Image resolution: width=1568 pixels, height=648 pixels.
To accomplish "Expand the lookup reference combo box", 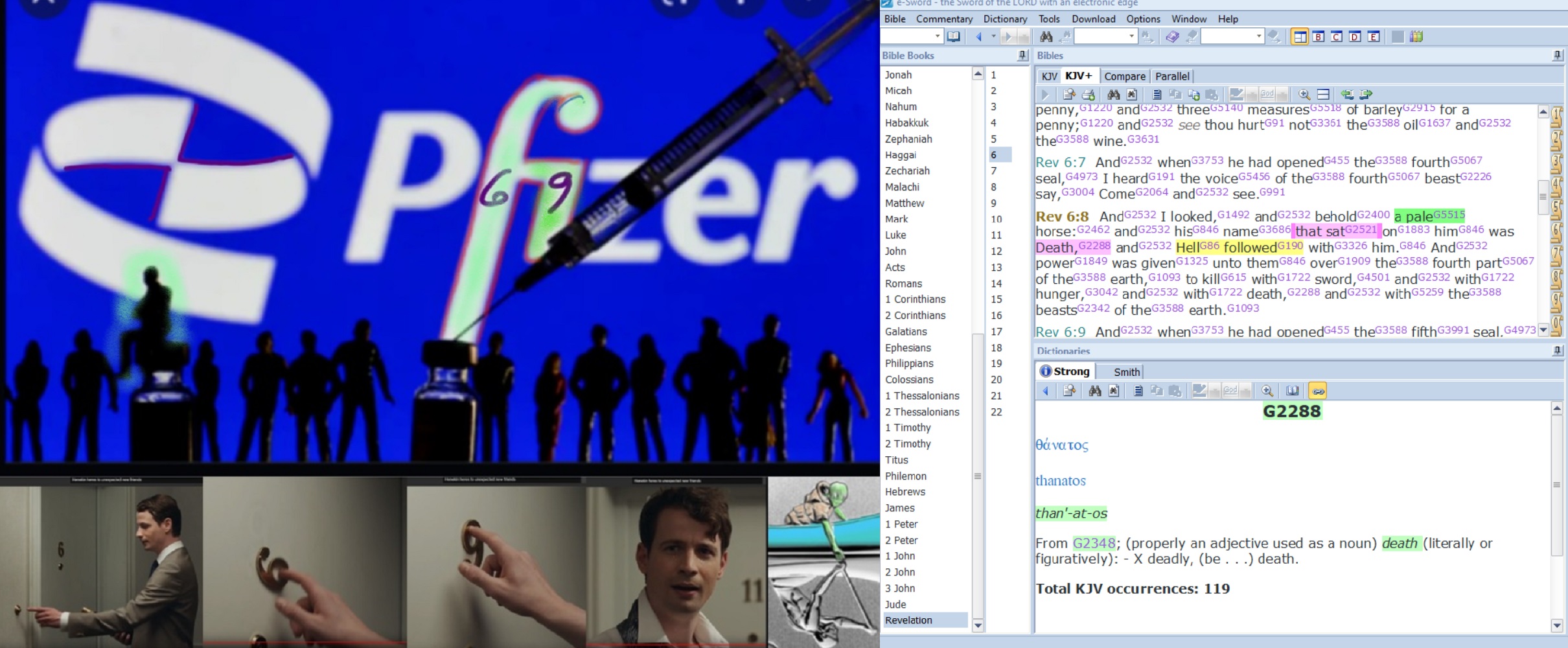I will tap(938, 36).
